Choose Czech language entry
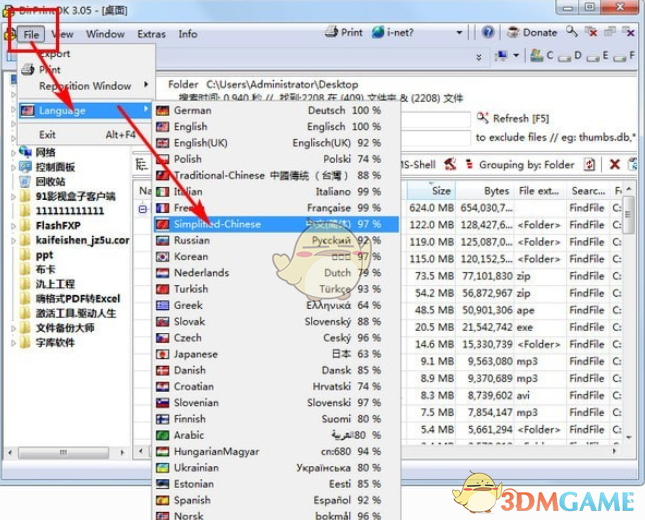 coord(275,337)
